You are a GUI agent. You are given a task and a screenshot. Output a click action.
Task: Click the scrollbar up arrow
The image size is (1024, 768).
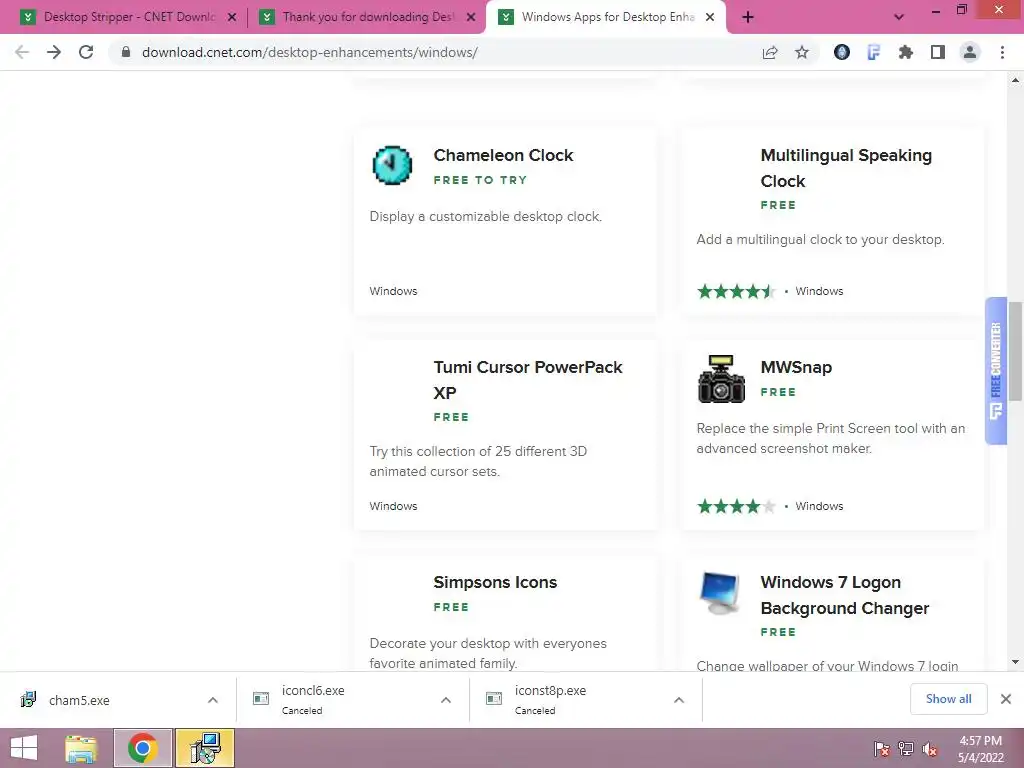point(1015,80)
